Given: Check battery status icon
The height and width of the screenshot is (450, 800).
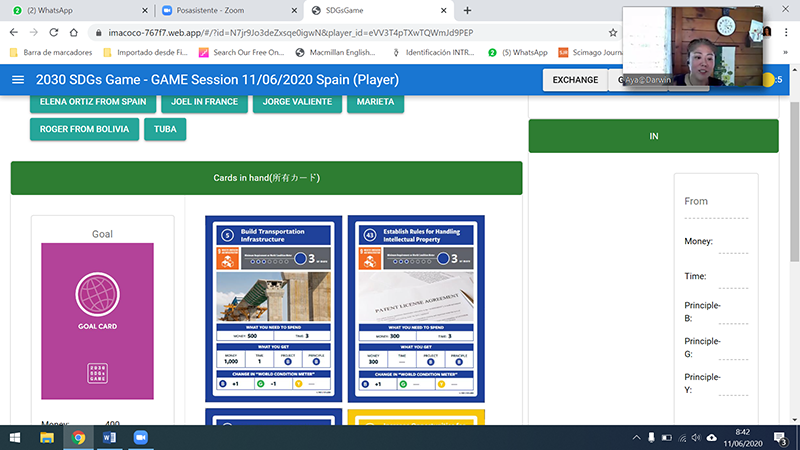Looking at the screenshot, I should tap(666, 438).
